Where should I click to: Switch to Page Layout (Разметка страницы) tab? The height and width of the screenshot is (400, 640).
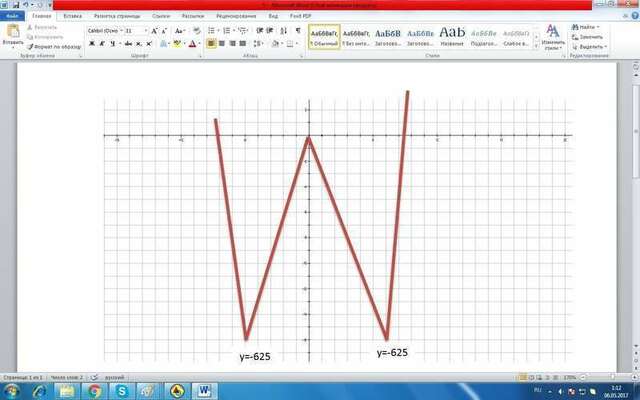point(117,16)
